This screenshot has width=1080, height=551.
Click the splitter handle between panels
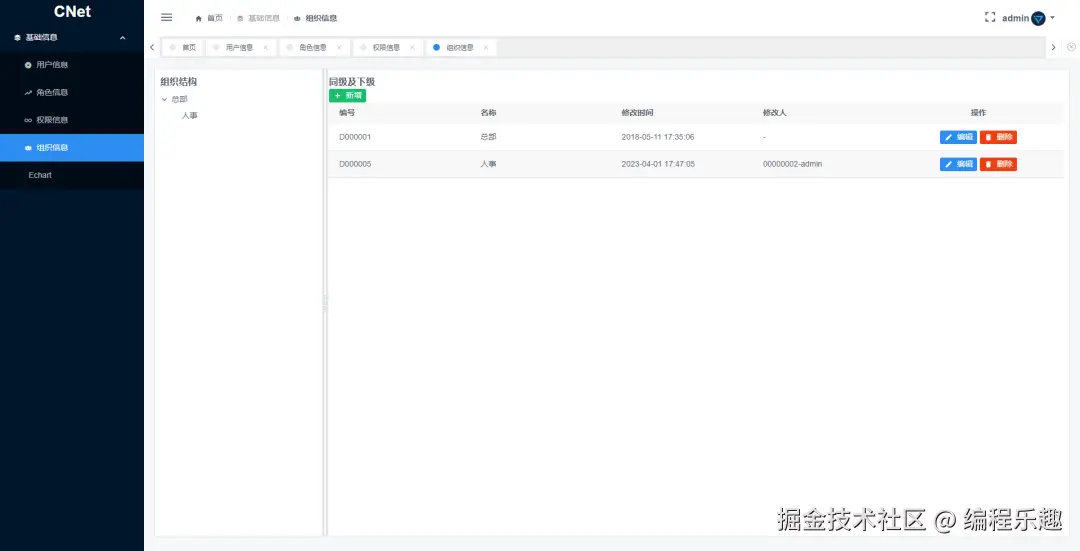[x=325, y=302]
